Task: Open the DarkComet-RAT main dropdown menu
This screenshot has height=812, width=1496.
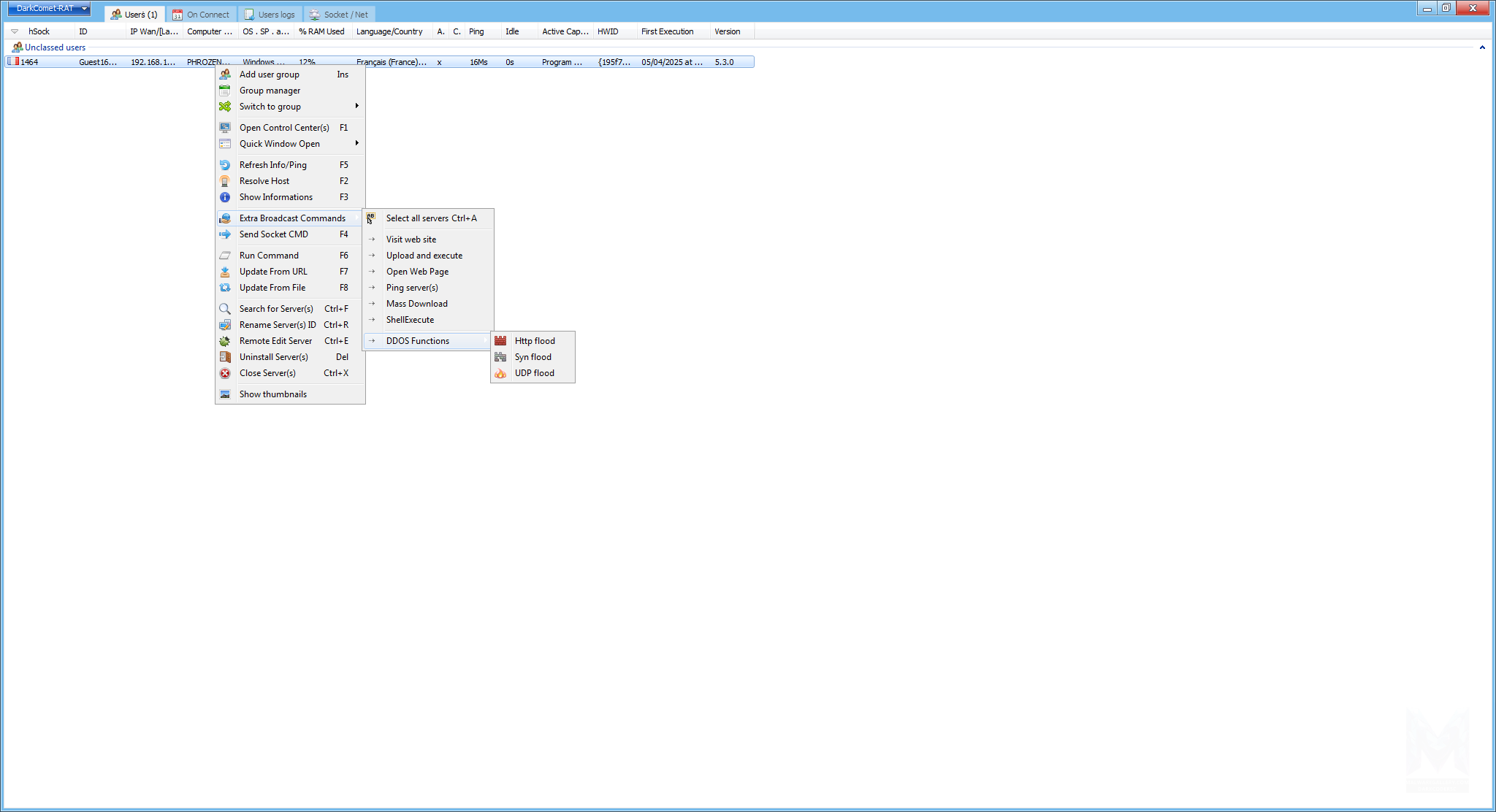Action: point(49,9)
